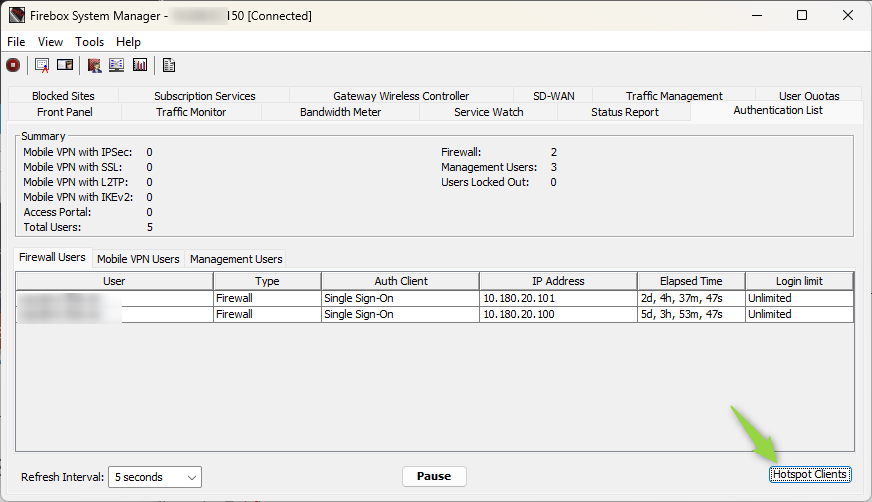
Task: Expand the Refresh Interval dropdown
Action: pos(154,477)
